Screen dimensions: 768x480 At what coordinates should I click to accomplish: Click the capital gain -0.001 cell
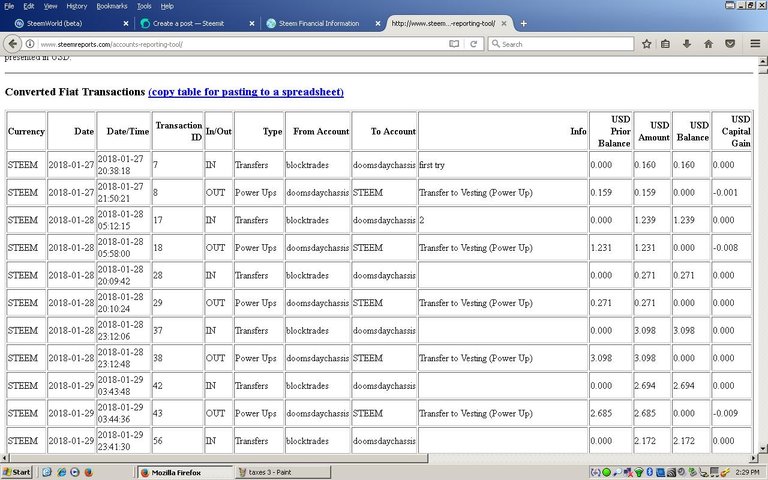coord(732,192)
